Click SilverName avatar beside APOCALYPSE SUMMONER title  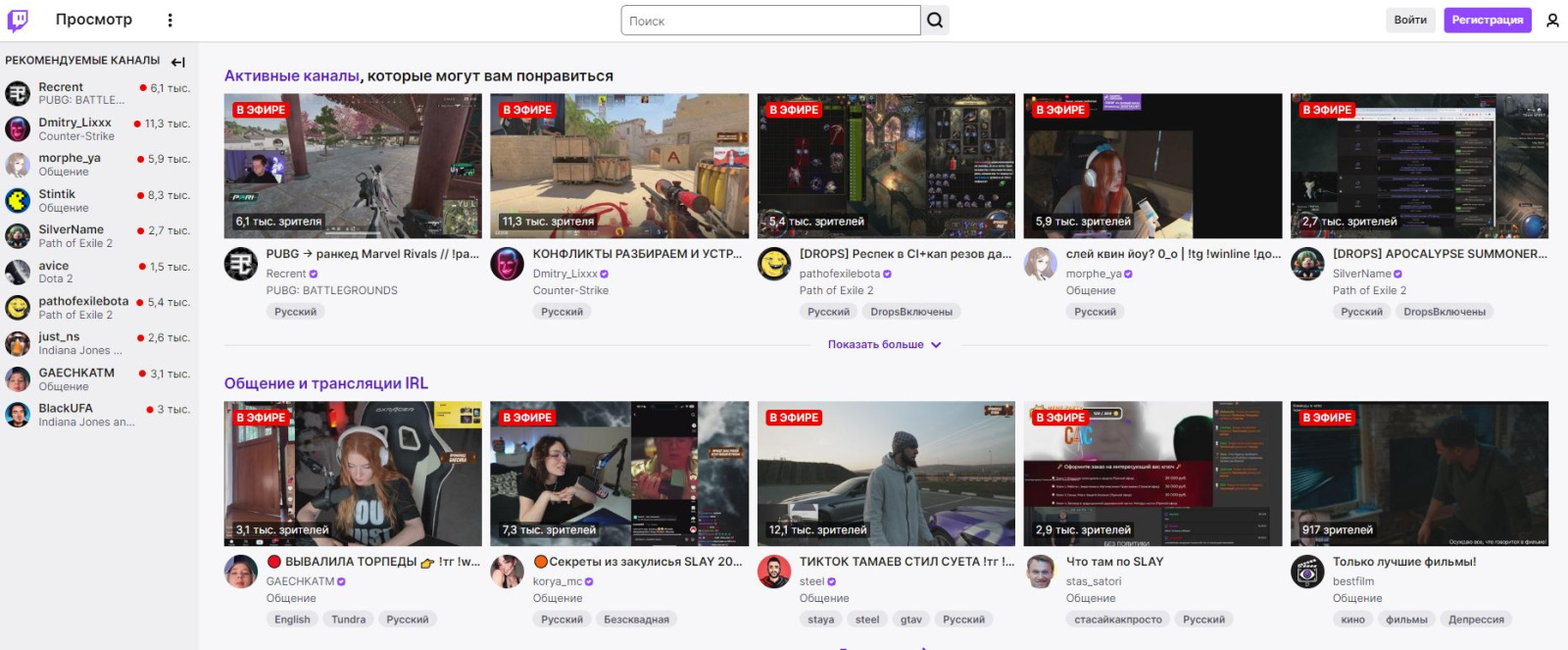point(1307,264)
